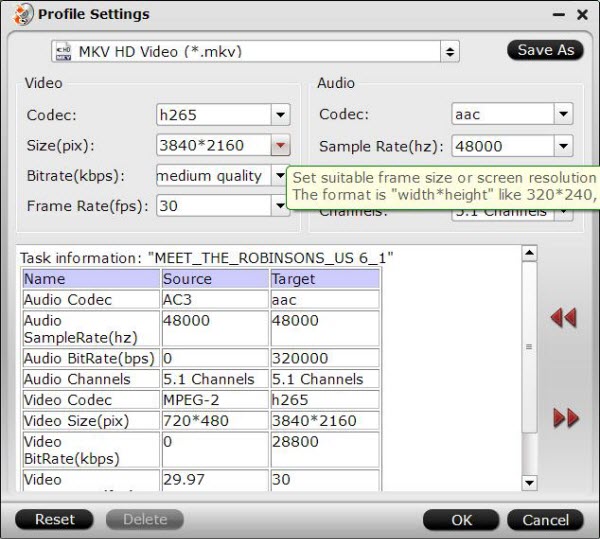The image size is (600, 539).
Task: Click the MKV file format icon
Action: tap(64, 52)
